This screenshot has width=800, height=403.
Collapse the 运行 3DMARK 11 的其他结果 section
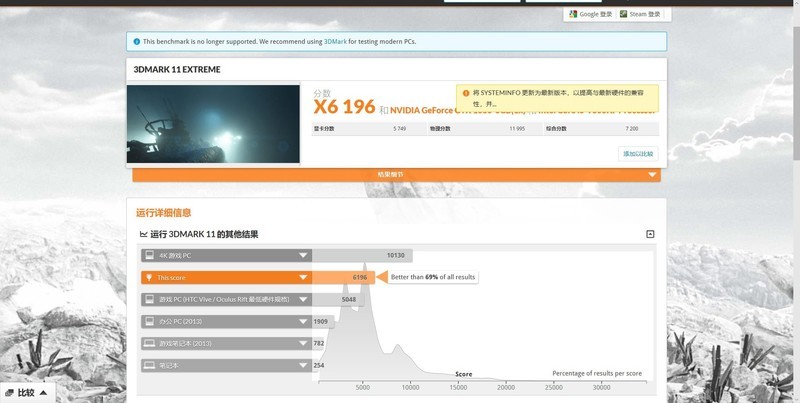click(x=650, y=234)
